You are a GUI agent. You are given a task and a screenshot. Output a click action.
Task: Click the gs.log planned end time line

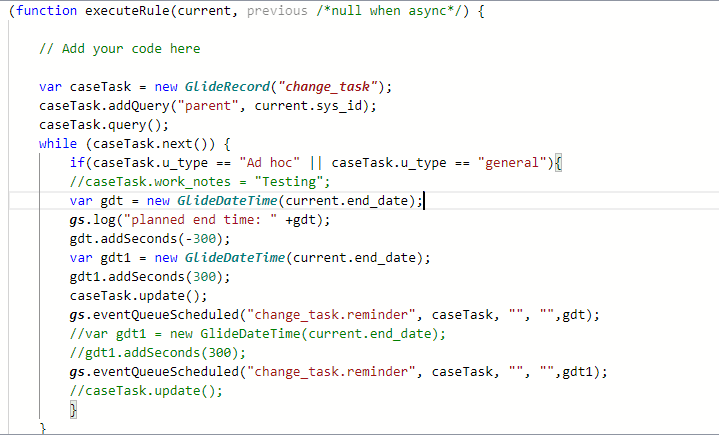(x=200, y=220)
